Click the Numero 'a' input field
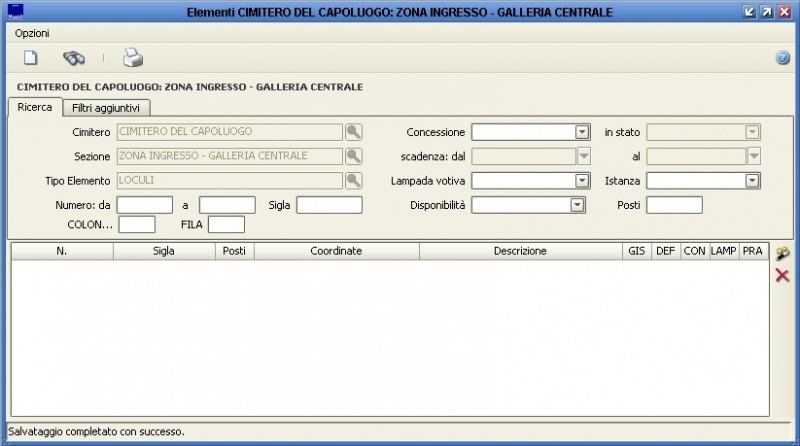This screenshot has height=446, width=800. (227, 205)
